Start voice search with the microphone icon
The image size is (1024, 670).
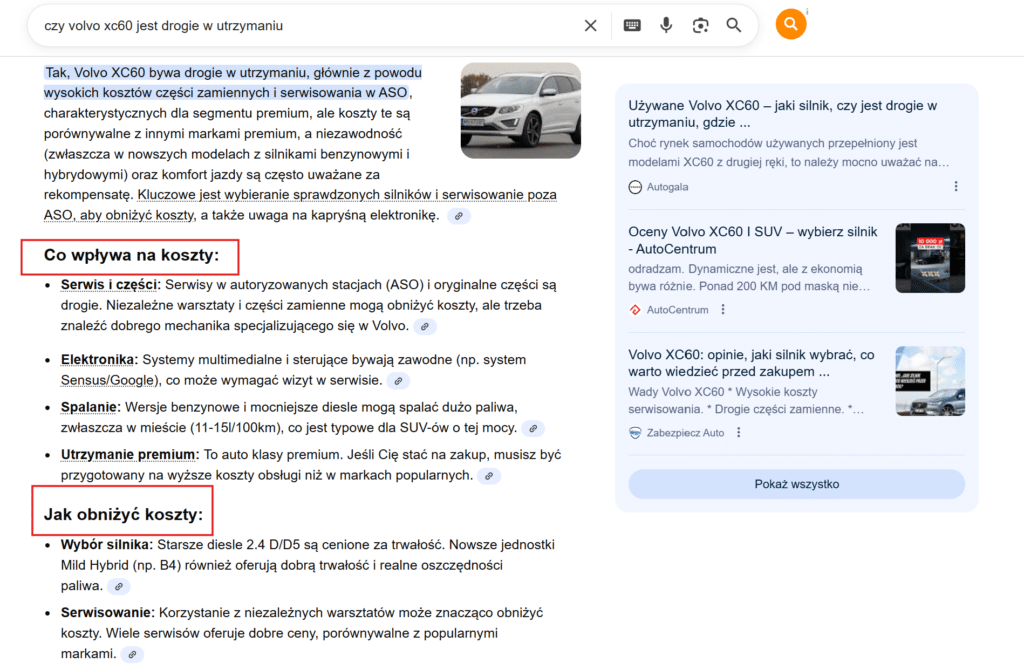pyautogui.click(x=666, y=24)
